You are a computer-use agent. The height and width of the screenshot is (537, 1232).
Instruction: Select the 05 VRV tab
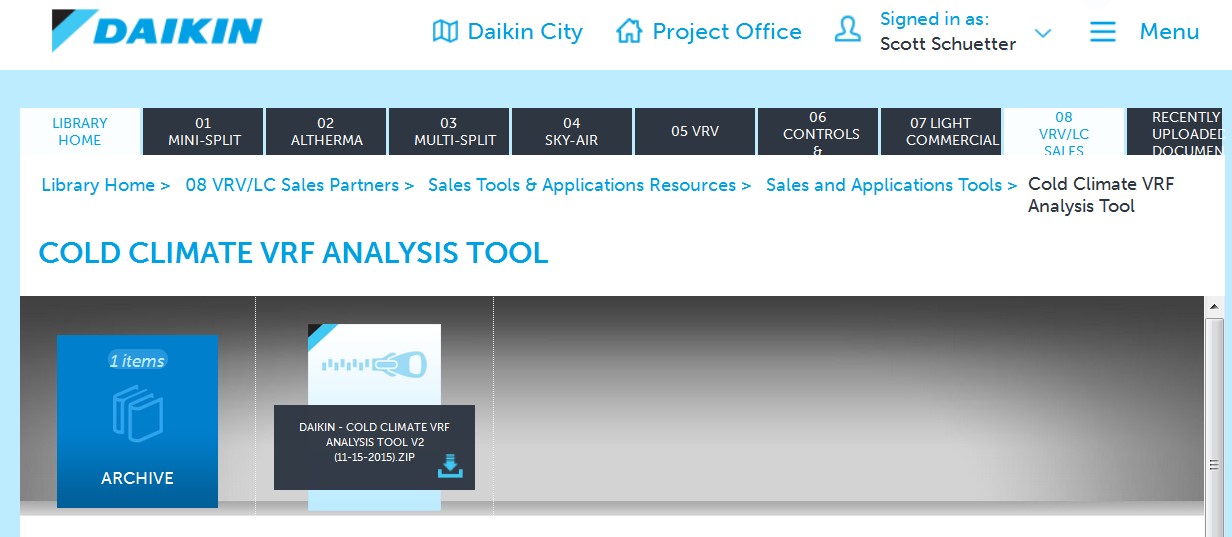click(695, 132)
